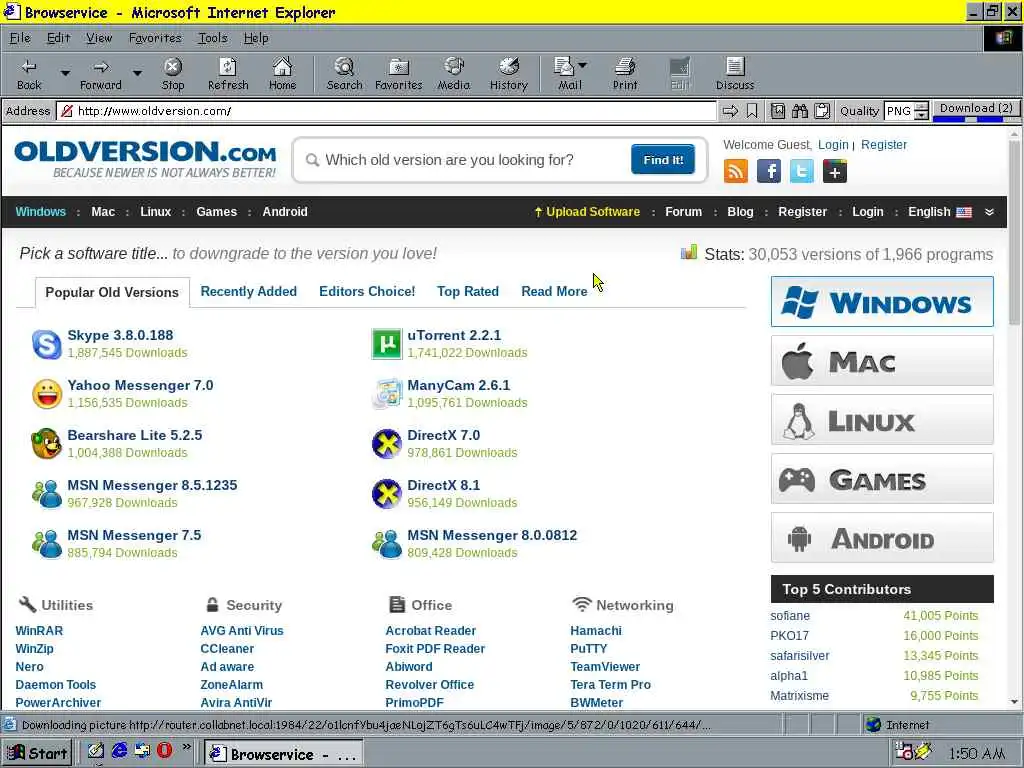Click Browservice taskbar window button
The height and width of the screenshot is (768, 1024).
(x=283, y=754)
